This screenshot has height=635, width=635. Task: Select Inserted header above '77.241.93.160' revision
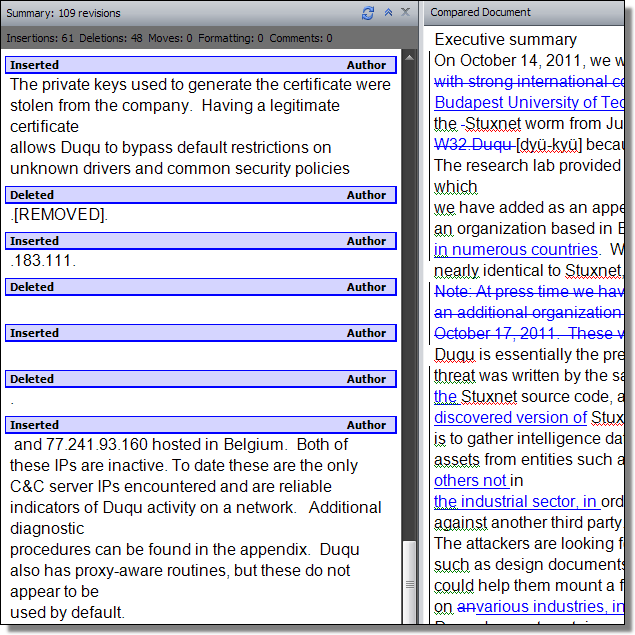point(201,425)
